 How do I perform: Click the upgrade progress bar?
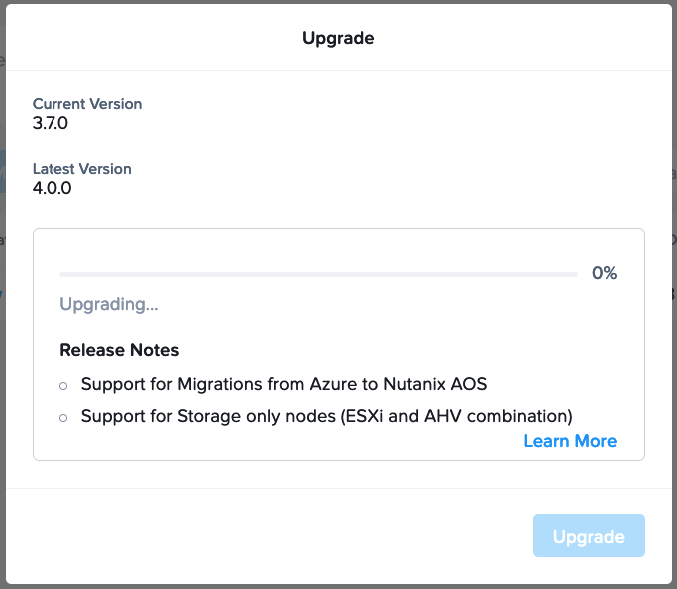tap(318, 274)
